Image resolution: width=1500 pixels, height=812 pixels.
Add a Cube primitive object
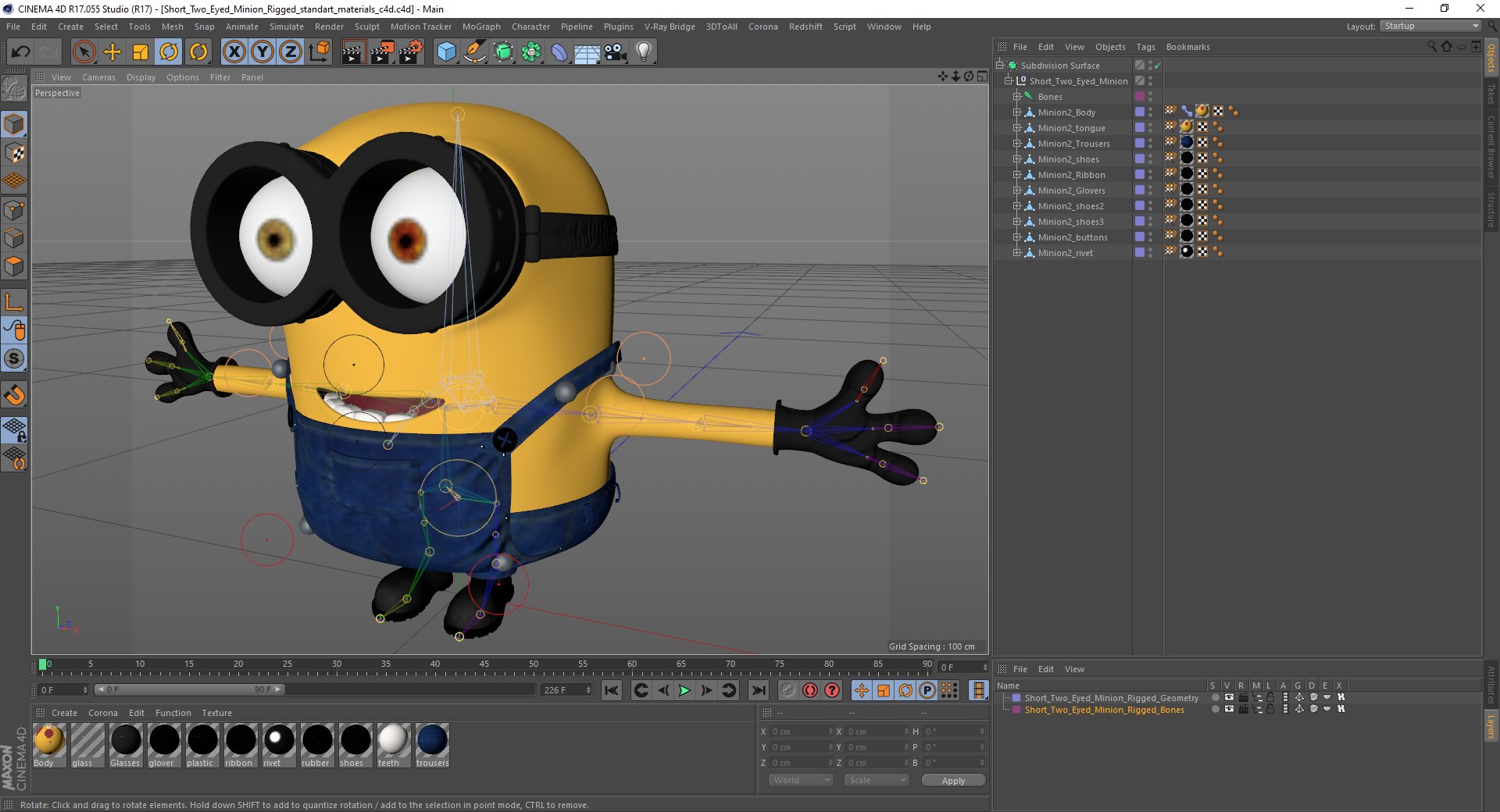tap(446, 52)
